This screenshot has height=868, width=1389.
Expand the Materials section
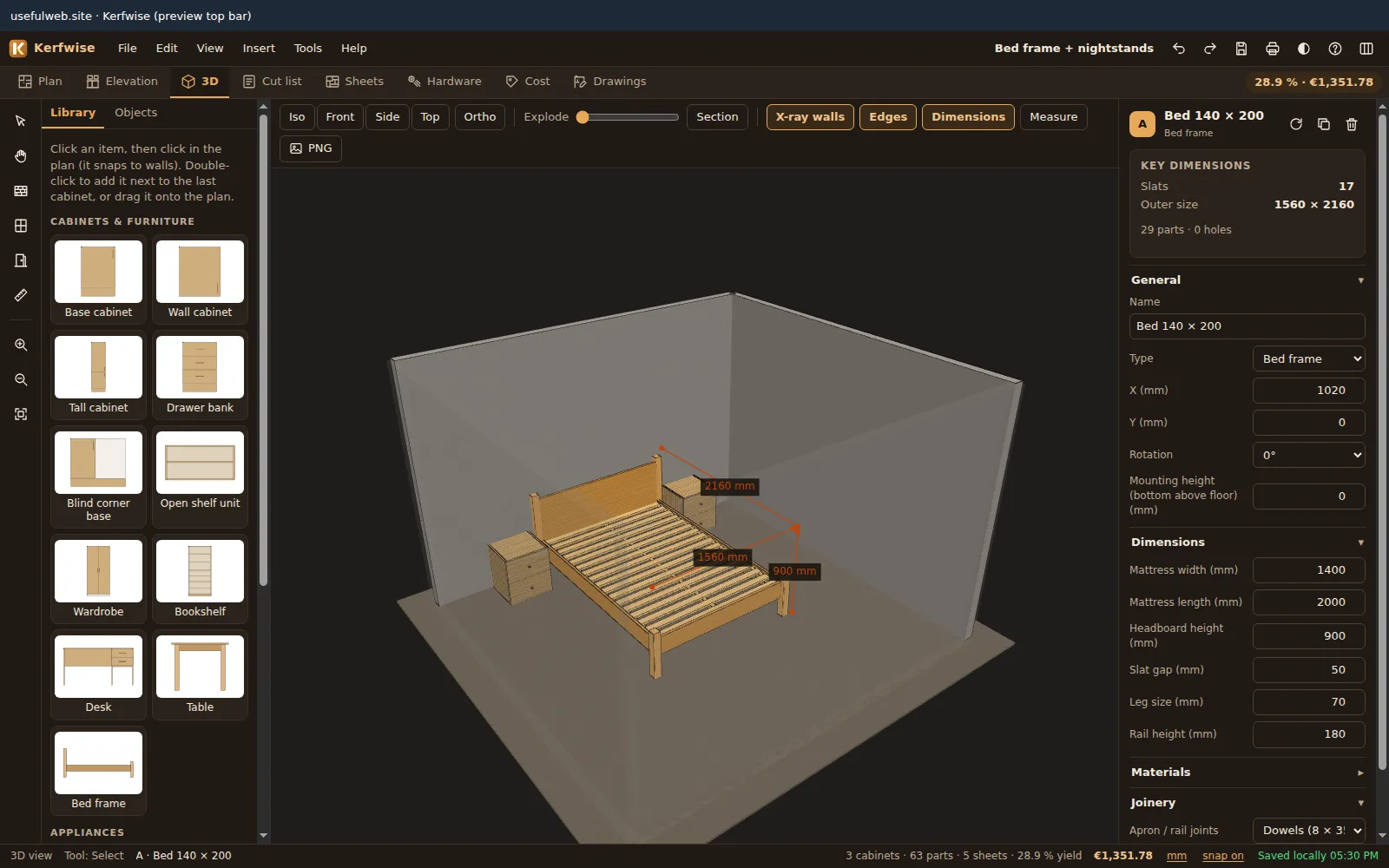tap(1247, 773)
